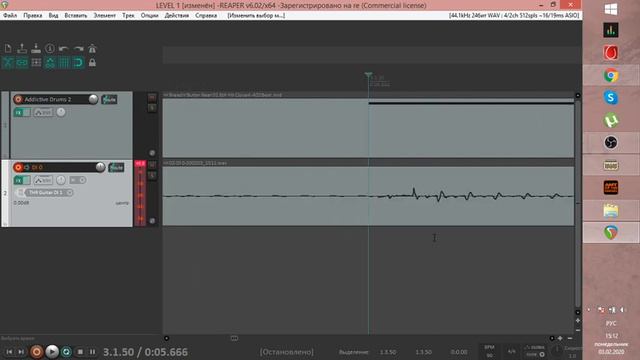Click the 4/4 time signature field
The width and height of the screenshot is (640, 360).
(511, 351)
